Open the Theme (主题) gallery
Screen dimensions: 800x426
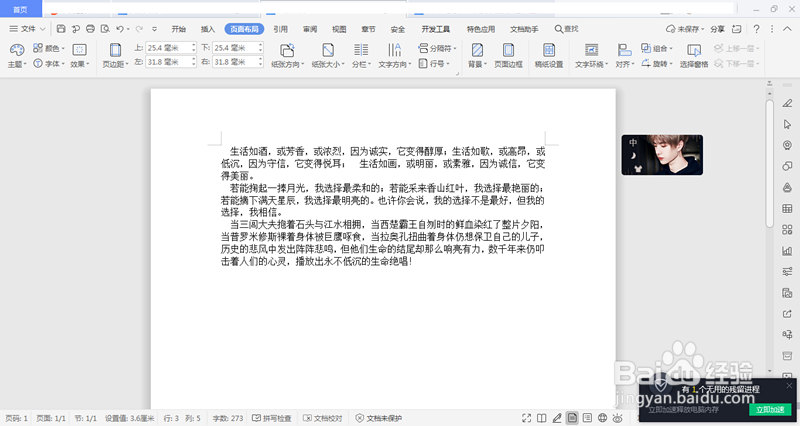click(16, 56)
